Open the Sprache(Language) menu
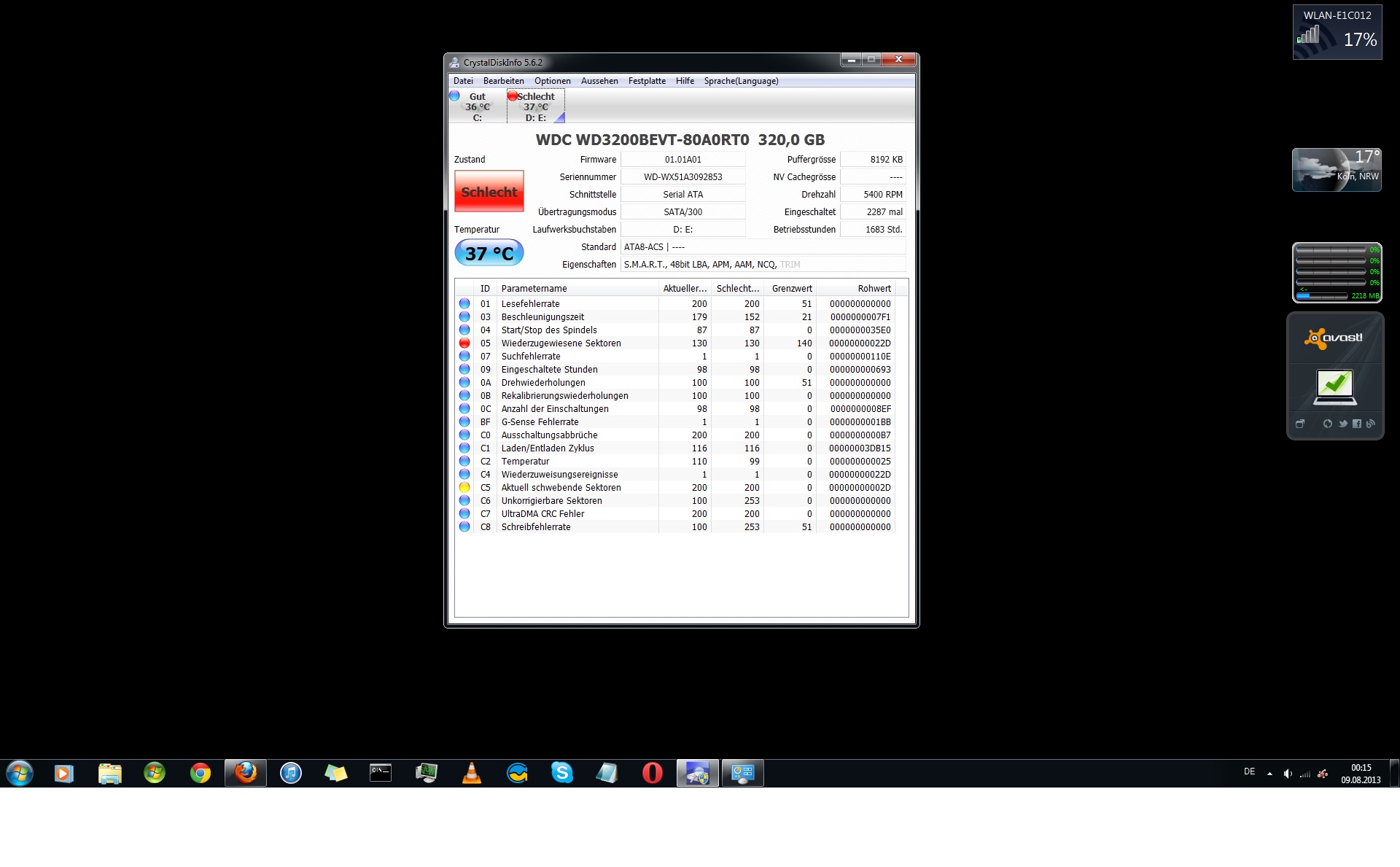Viewport: 1400px width, 867px height. pos(740,81)
